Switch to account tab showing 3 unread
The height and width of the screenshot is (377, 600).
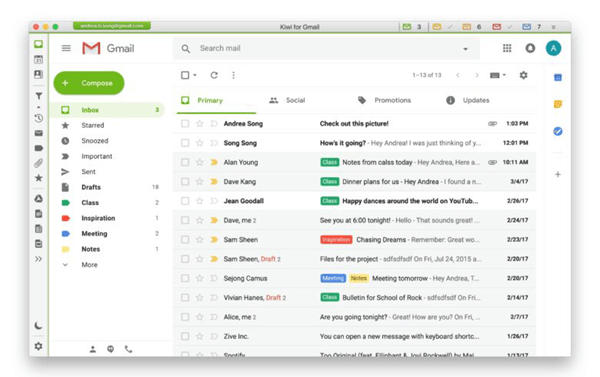(x=412, y=27)
